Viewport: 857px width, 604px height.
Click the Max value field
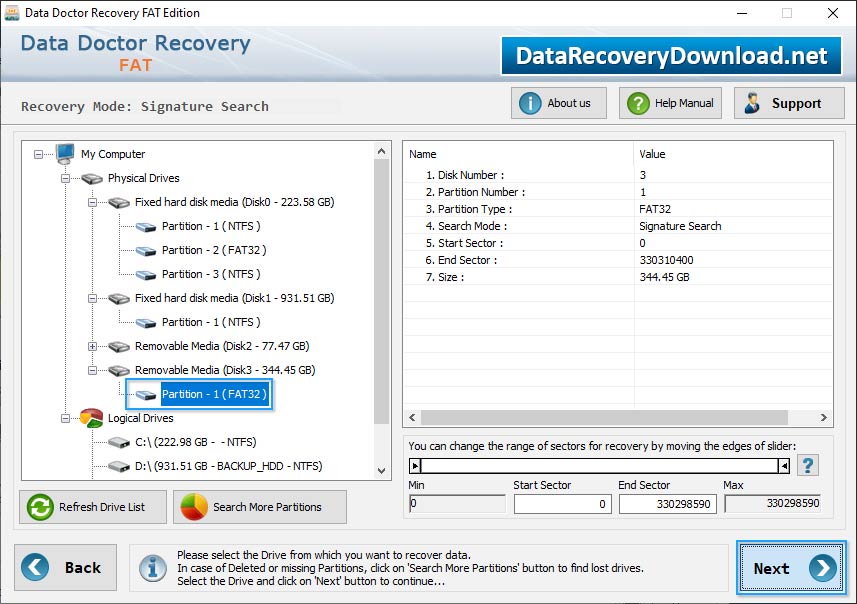click(773, 503)
